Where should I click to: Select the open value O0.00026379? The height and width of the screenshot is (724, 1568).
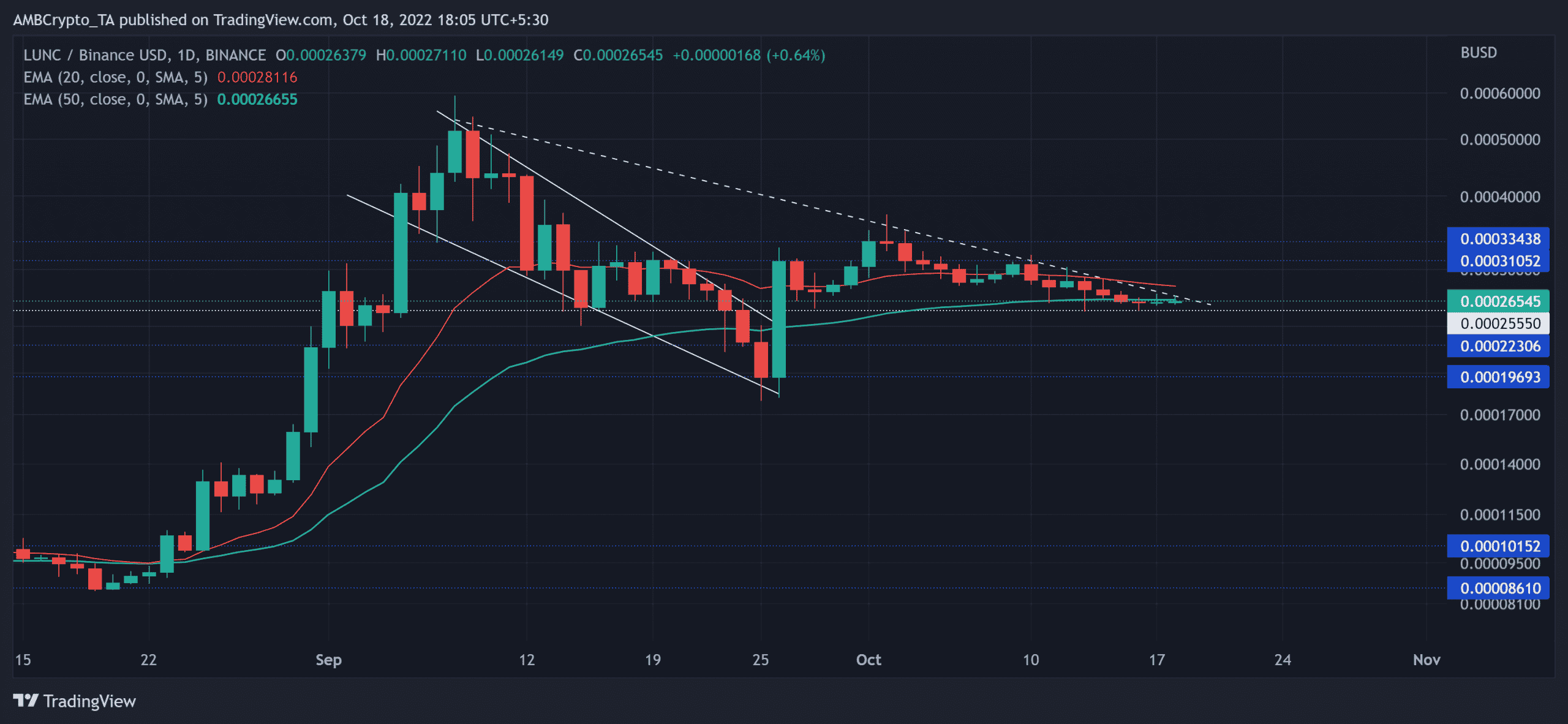[x=321, y=55]
